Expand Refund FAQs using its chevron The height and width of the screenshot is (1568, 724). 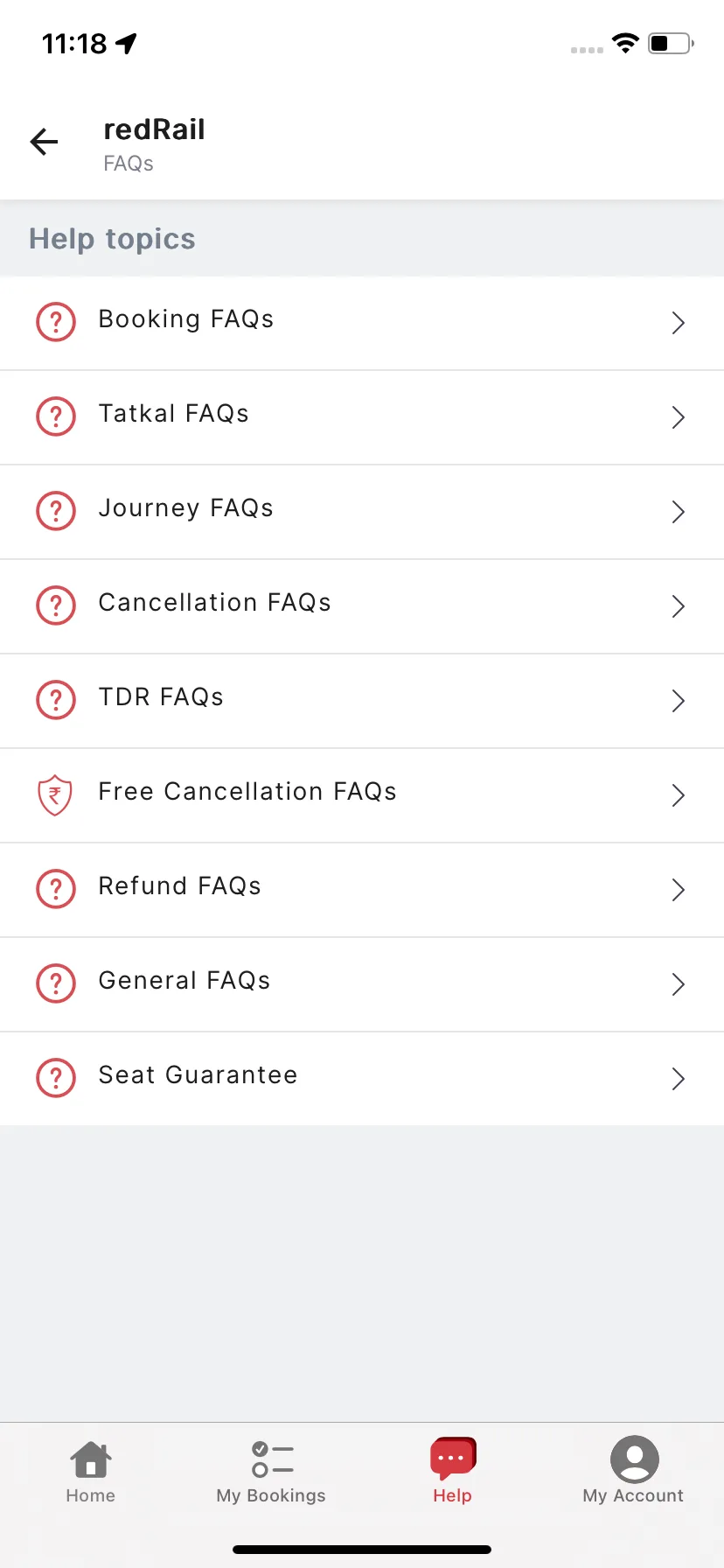pos(678,890)
